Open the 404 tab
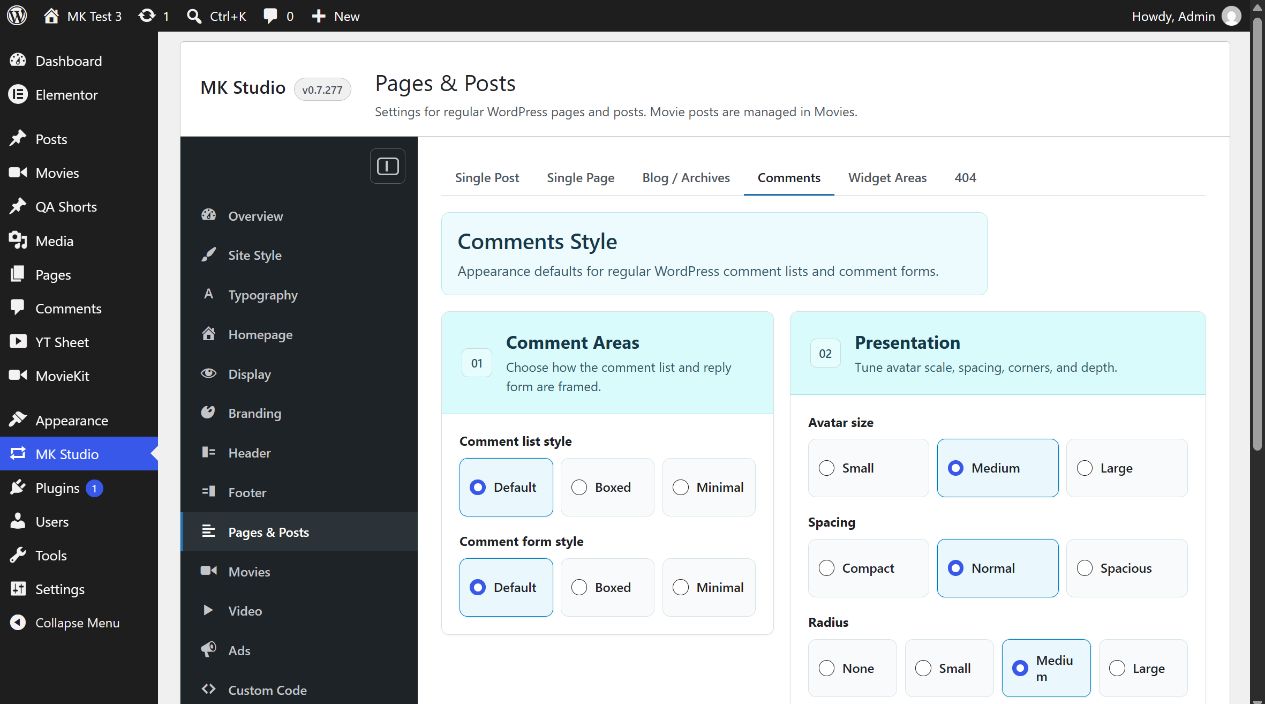 pos(965,177)
